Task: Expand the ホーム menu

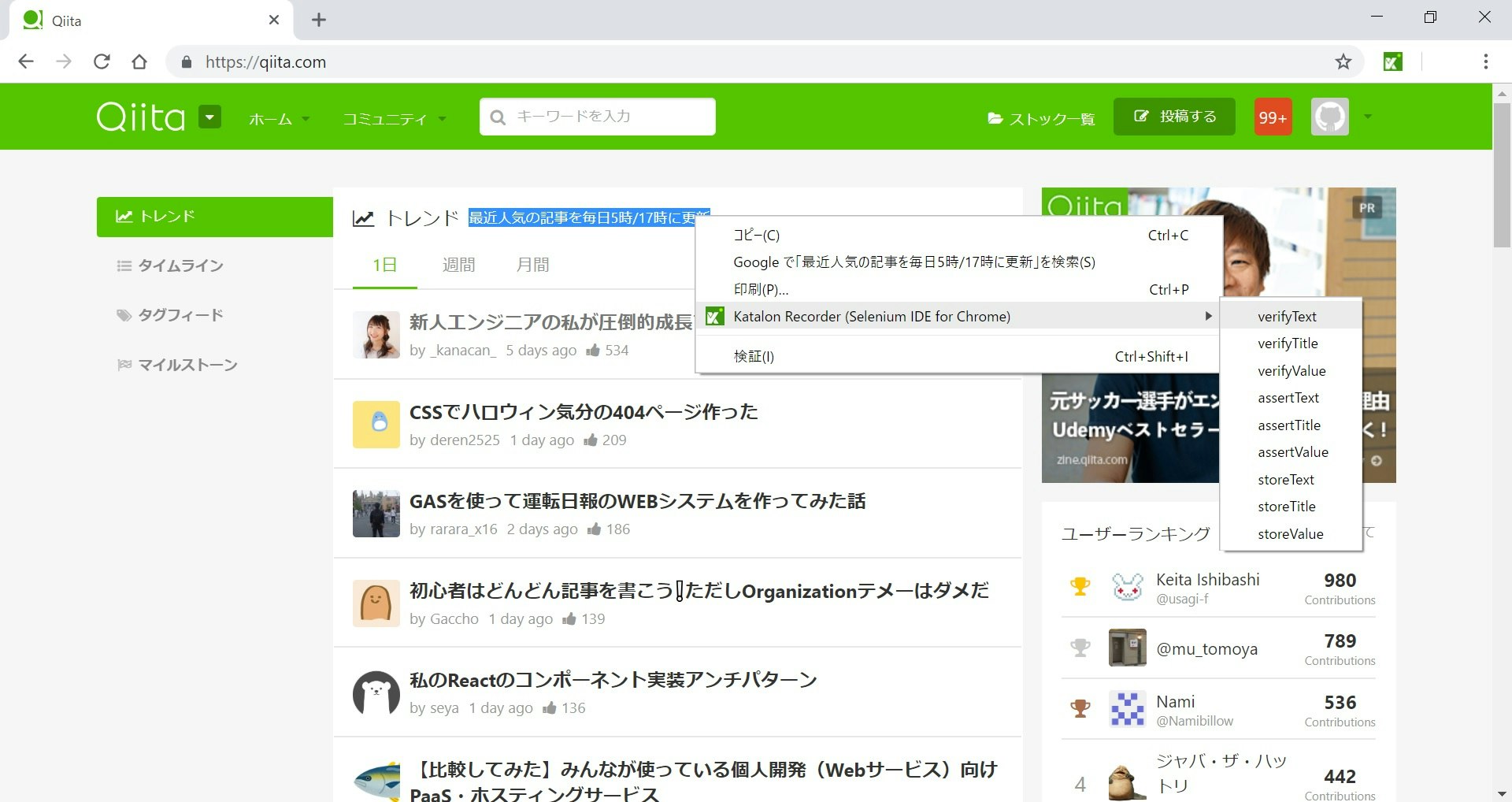Action: click(279, 118)
